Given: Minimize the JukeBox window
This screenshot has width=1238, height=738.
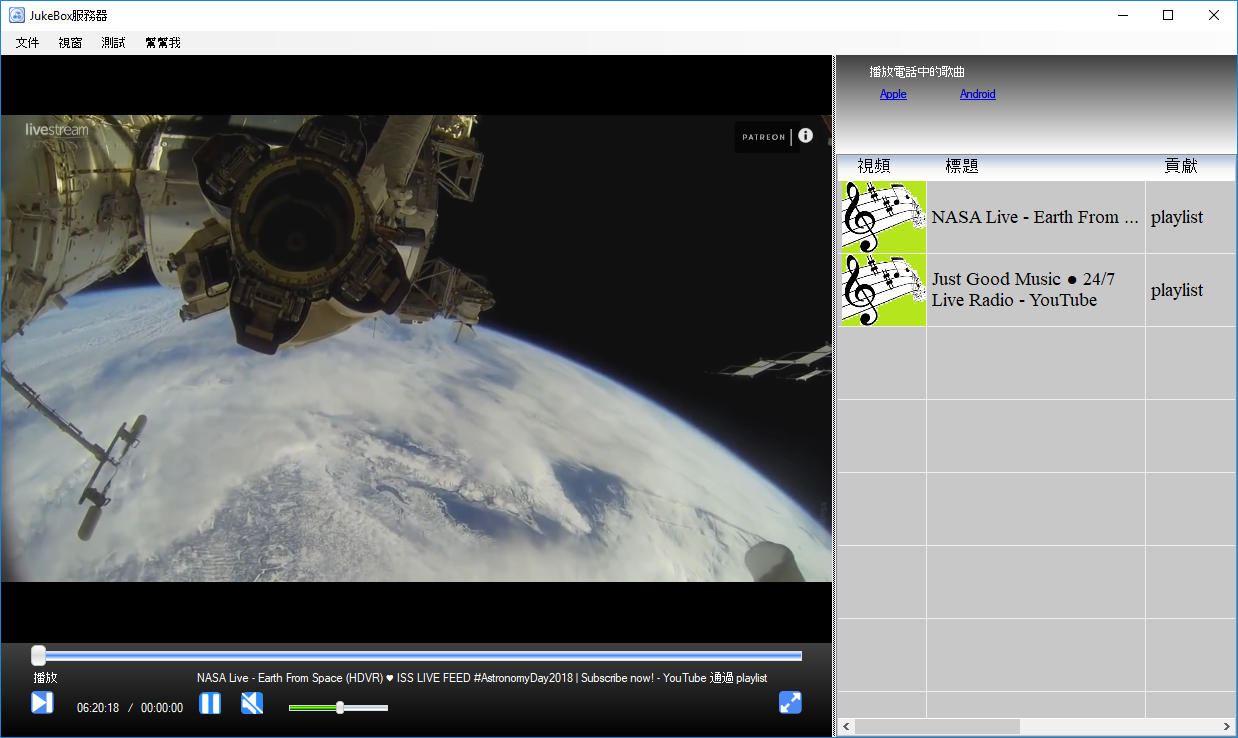Looking at the screenshot, I should tap(1122, 15).
